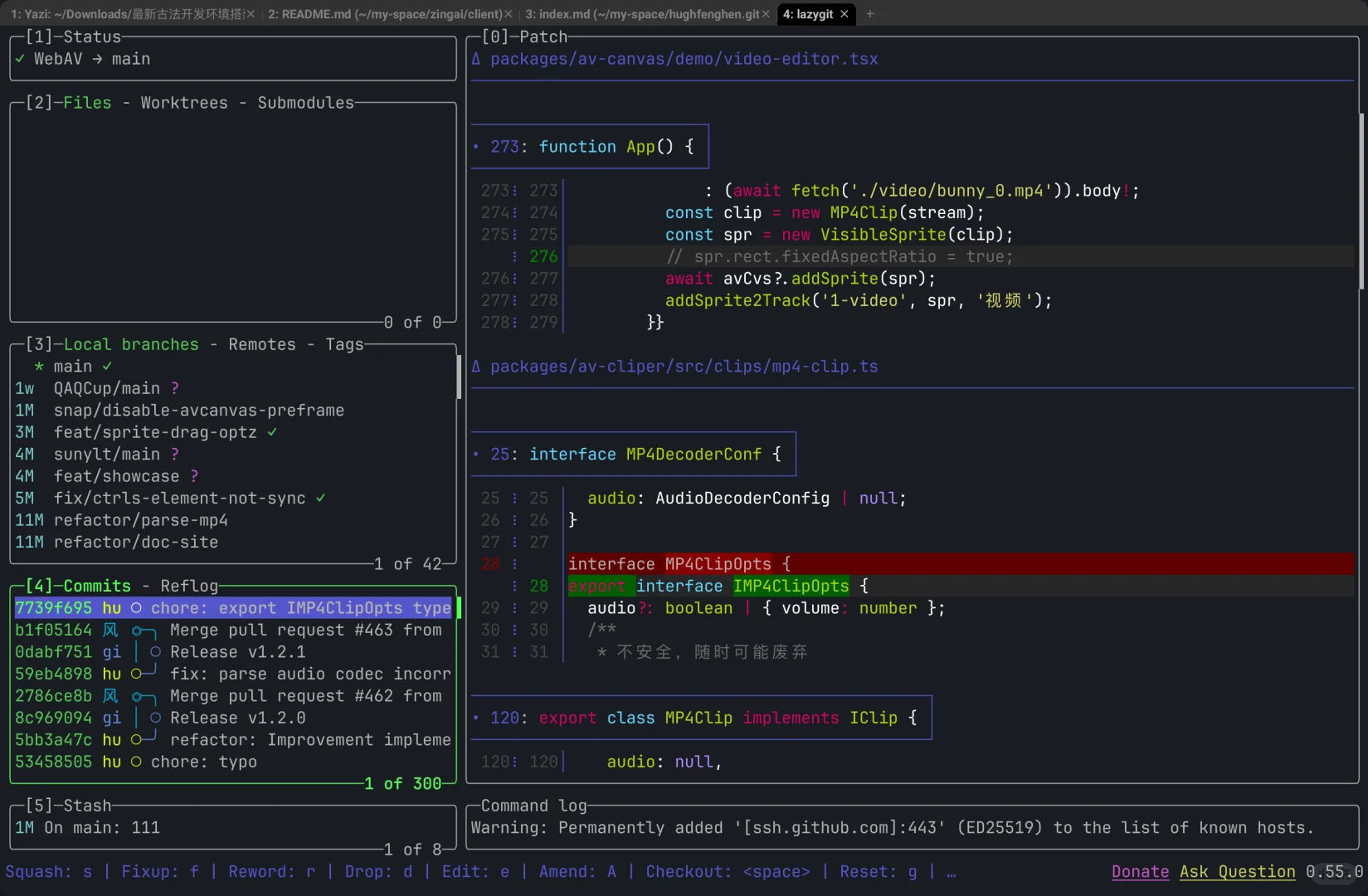The image size is (1368, 896).
Task: Close the lazygit terminal tab
Action: 845,14
